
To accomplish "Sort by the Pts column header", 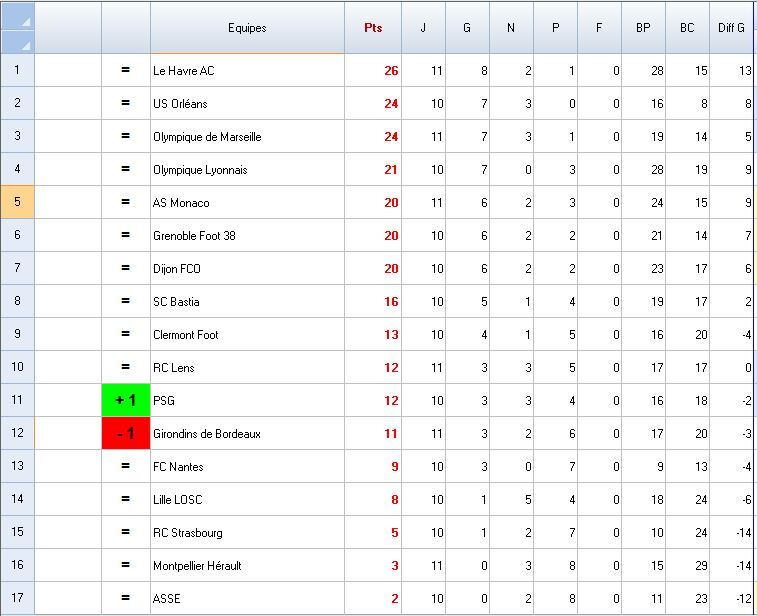I will [x=373, y=28].
